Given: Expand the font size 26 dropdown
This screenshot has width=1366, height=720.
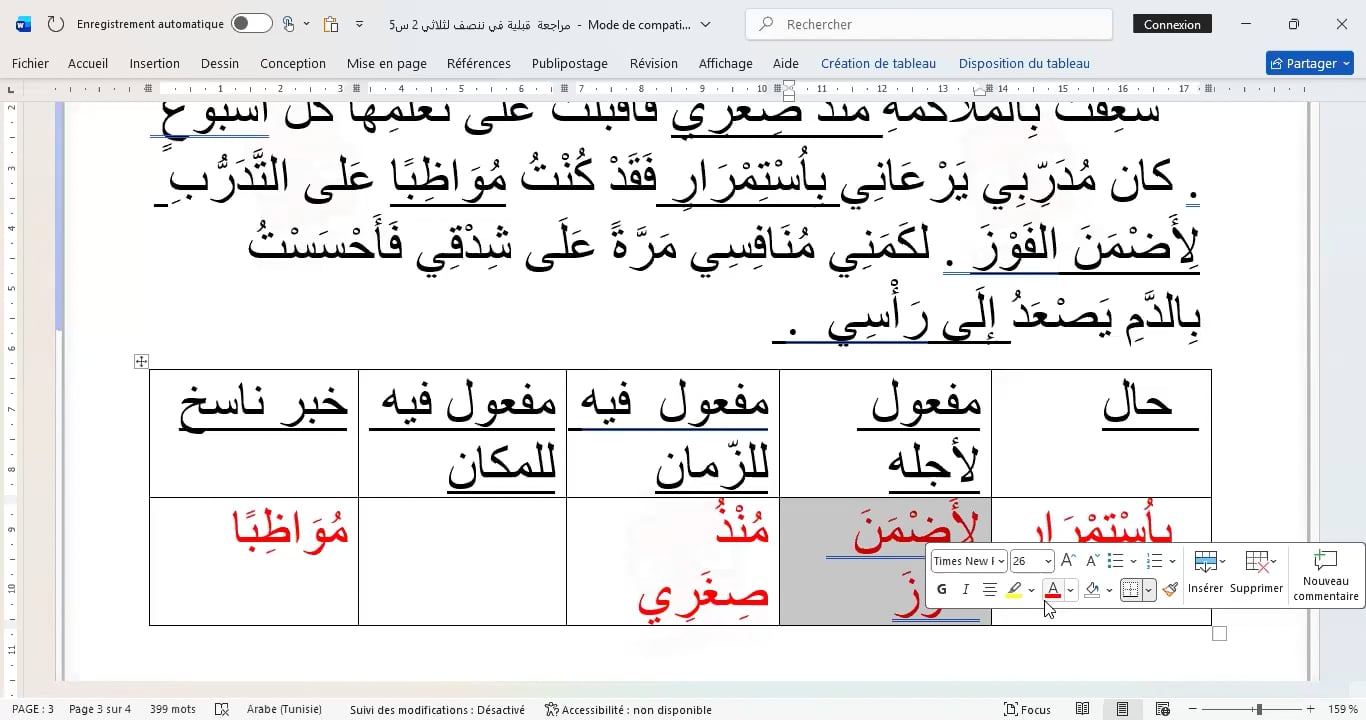Looking at the screenshot, I should (x=1047, y=561).
